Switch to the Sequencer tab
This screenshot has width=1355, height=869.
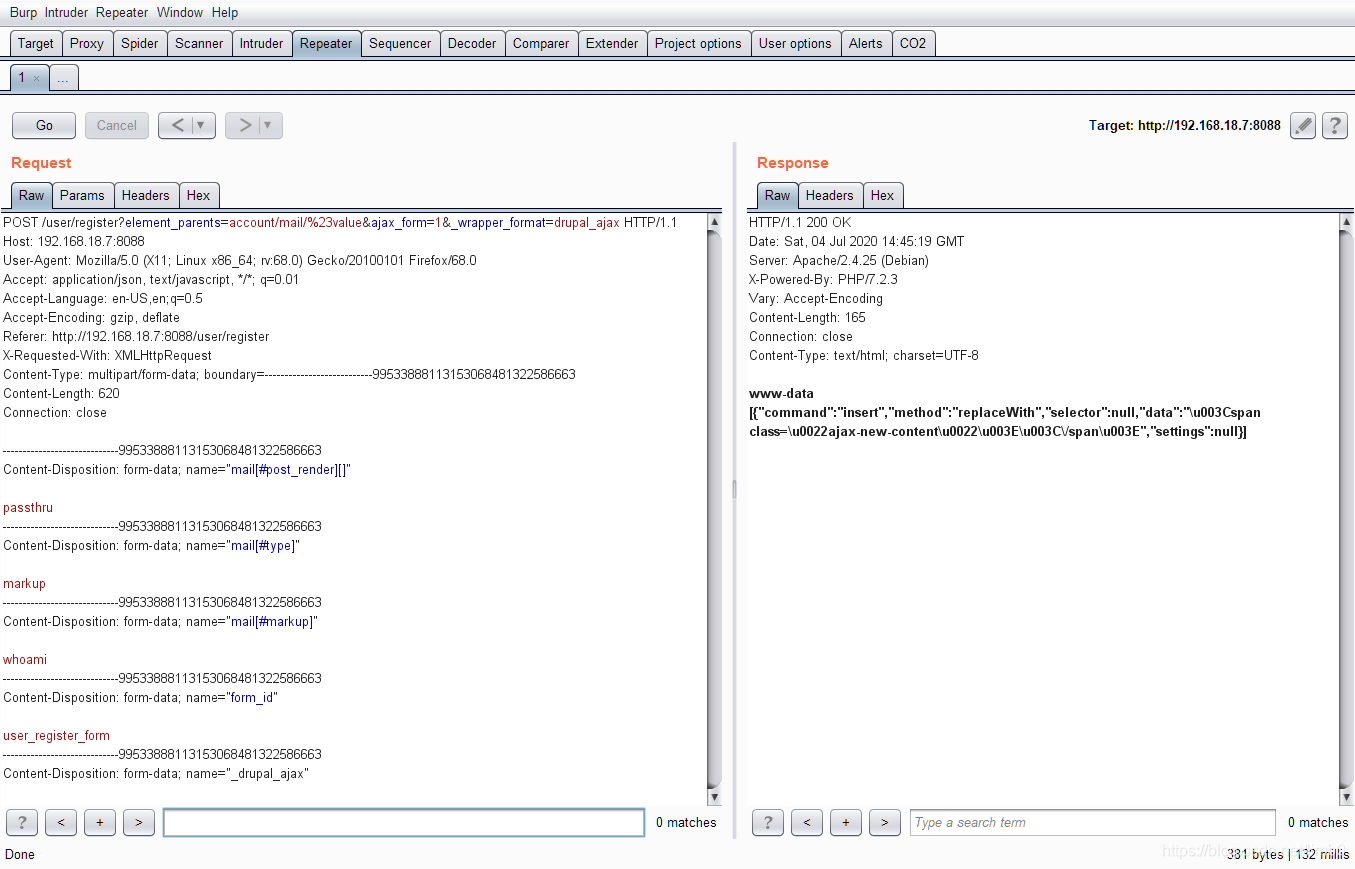(x=400, y=43)
